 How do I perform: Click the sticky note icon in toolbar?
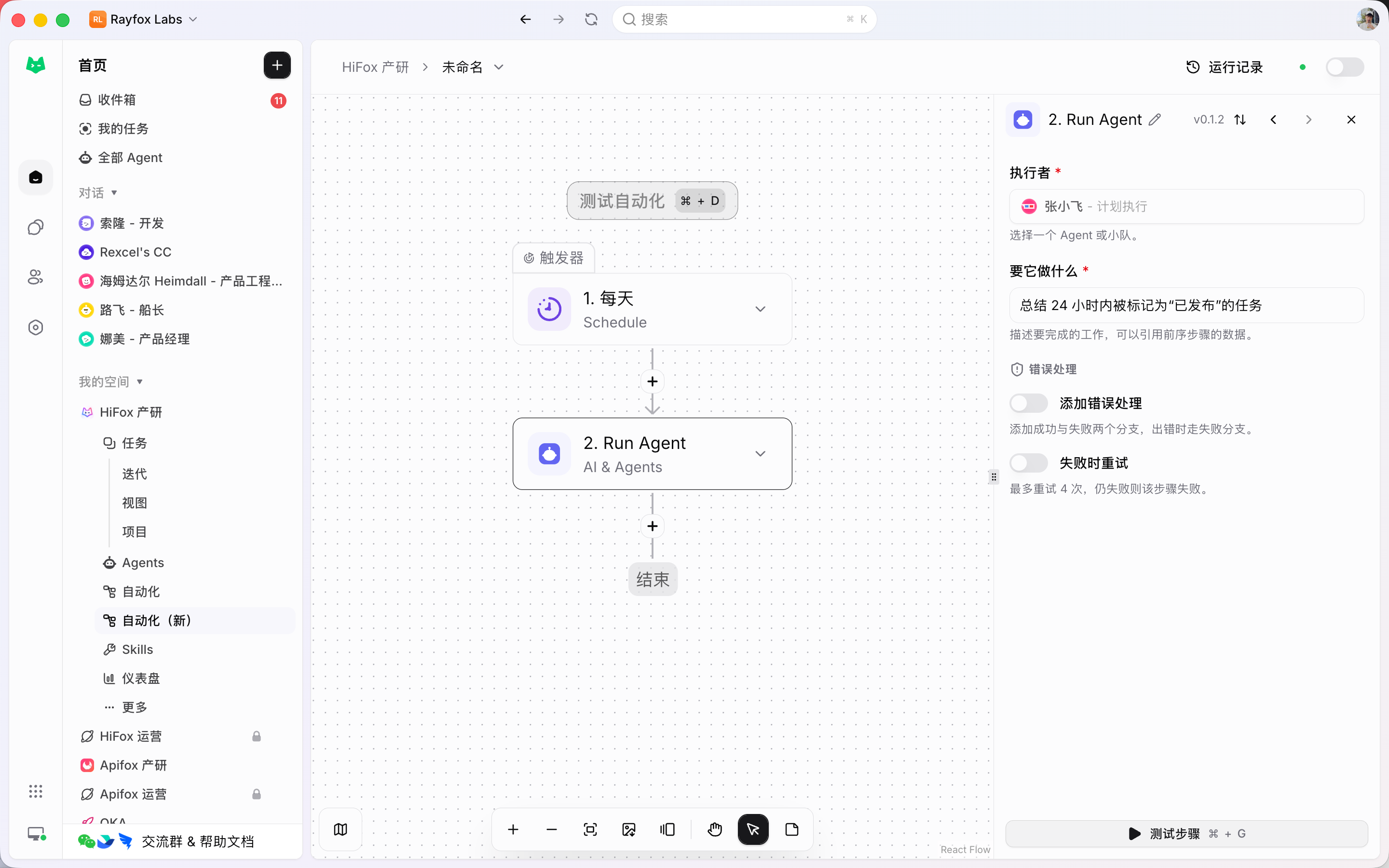click(x=791, y=829)
